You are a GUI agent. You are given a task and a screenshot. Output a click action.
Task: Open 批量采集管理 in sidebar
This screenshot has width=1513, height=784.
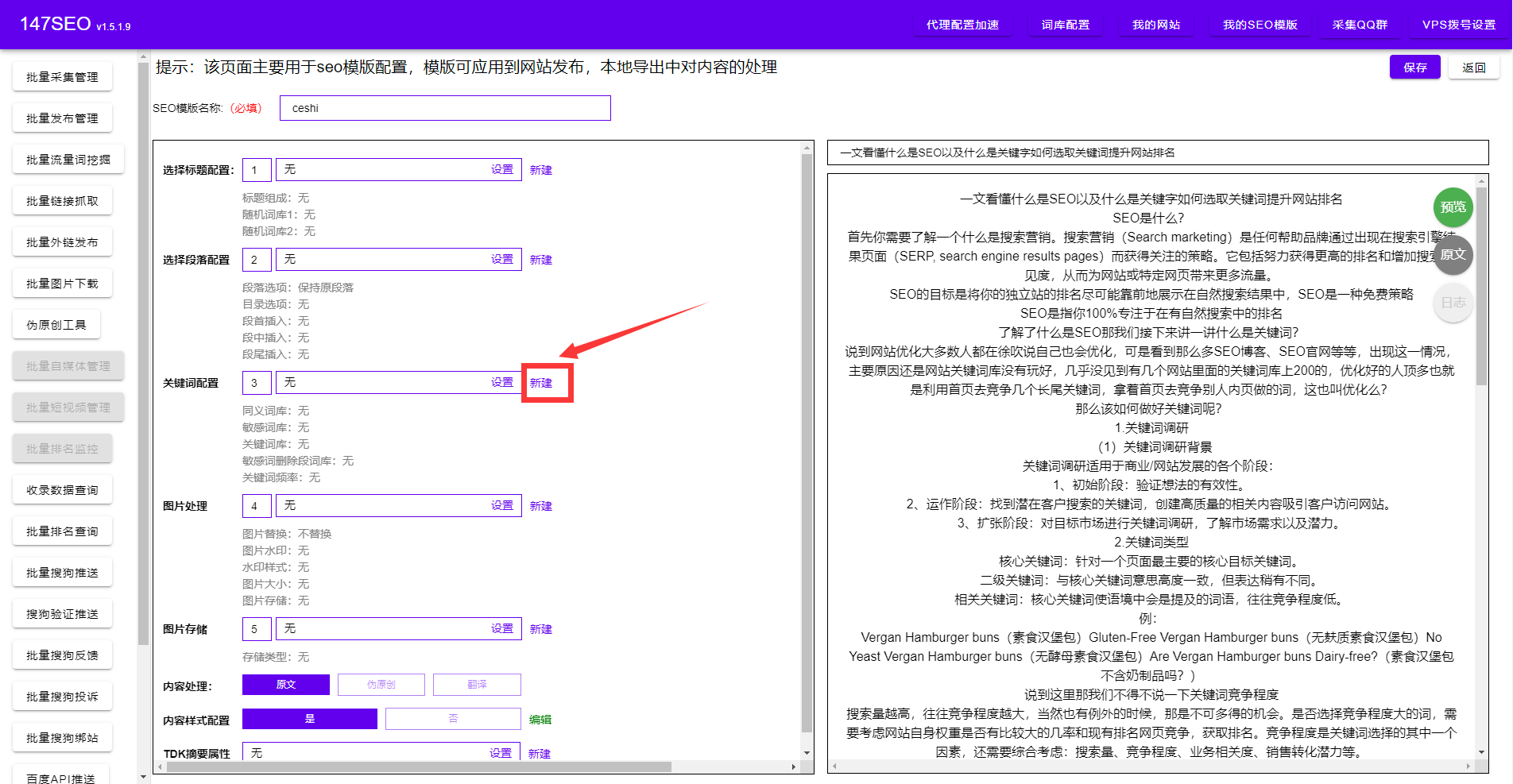[62, 77]
